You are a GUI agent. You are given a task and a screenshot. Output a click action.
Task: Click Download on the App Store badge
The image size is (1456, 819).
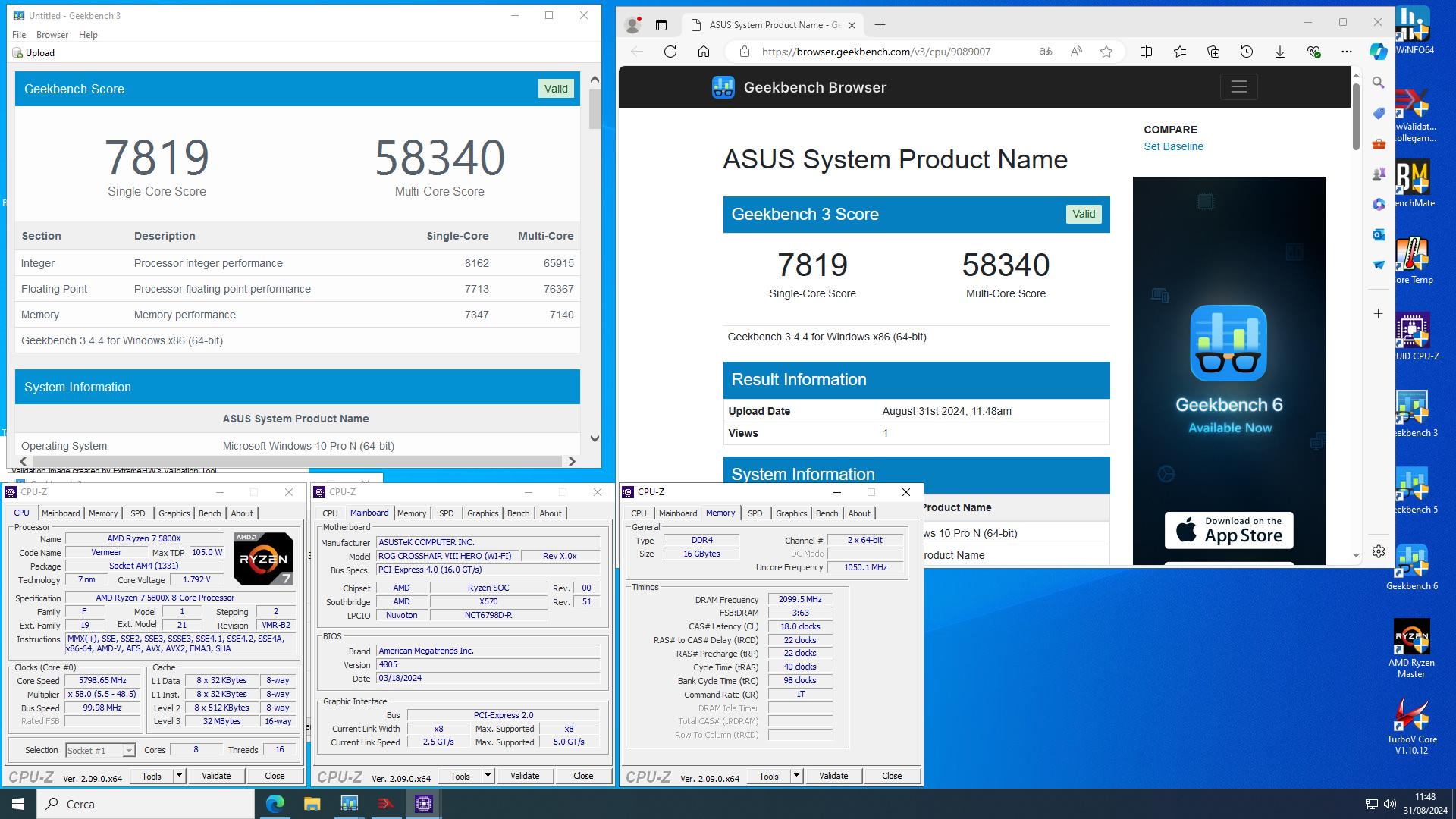[x=1228, y=530]
